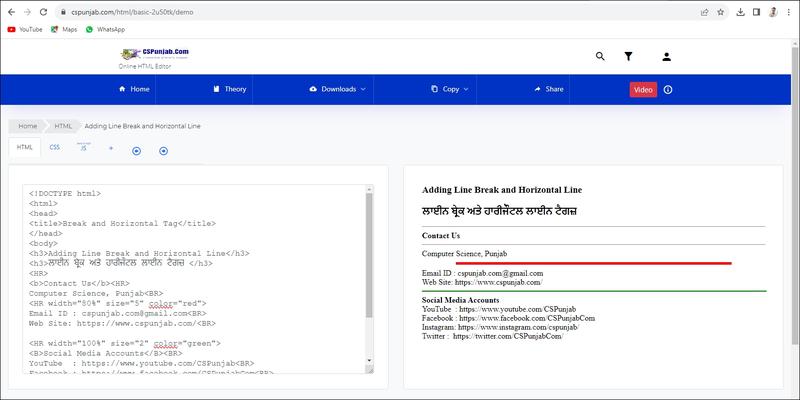800x400 pixels.
Task: Open the user account icon
Action: tap(667, 57)
